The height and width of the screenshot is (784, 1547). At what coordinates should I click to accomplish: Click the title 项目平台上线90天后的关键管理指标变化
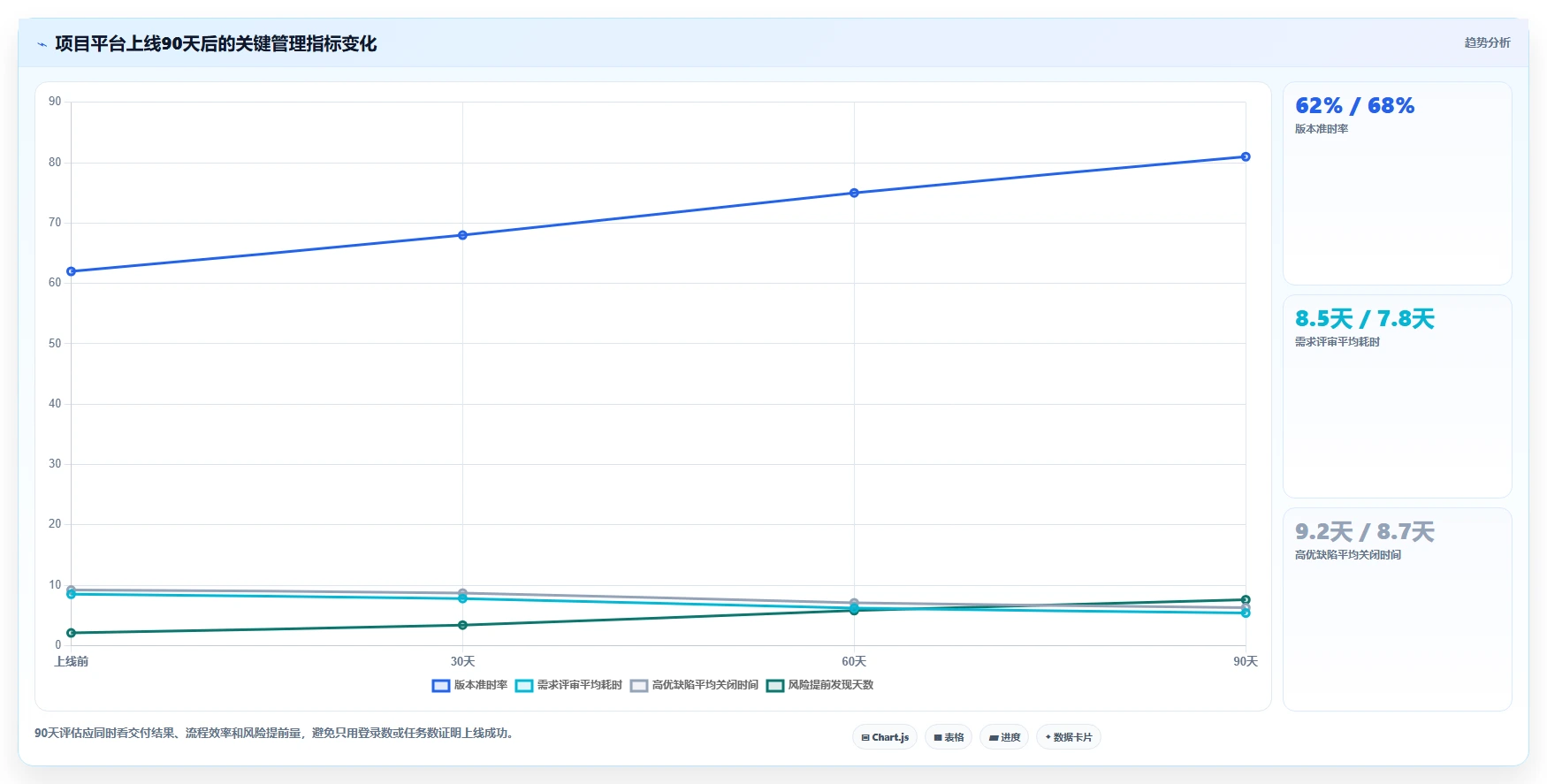[x=216, y=44]
